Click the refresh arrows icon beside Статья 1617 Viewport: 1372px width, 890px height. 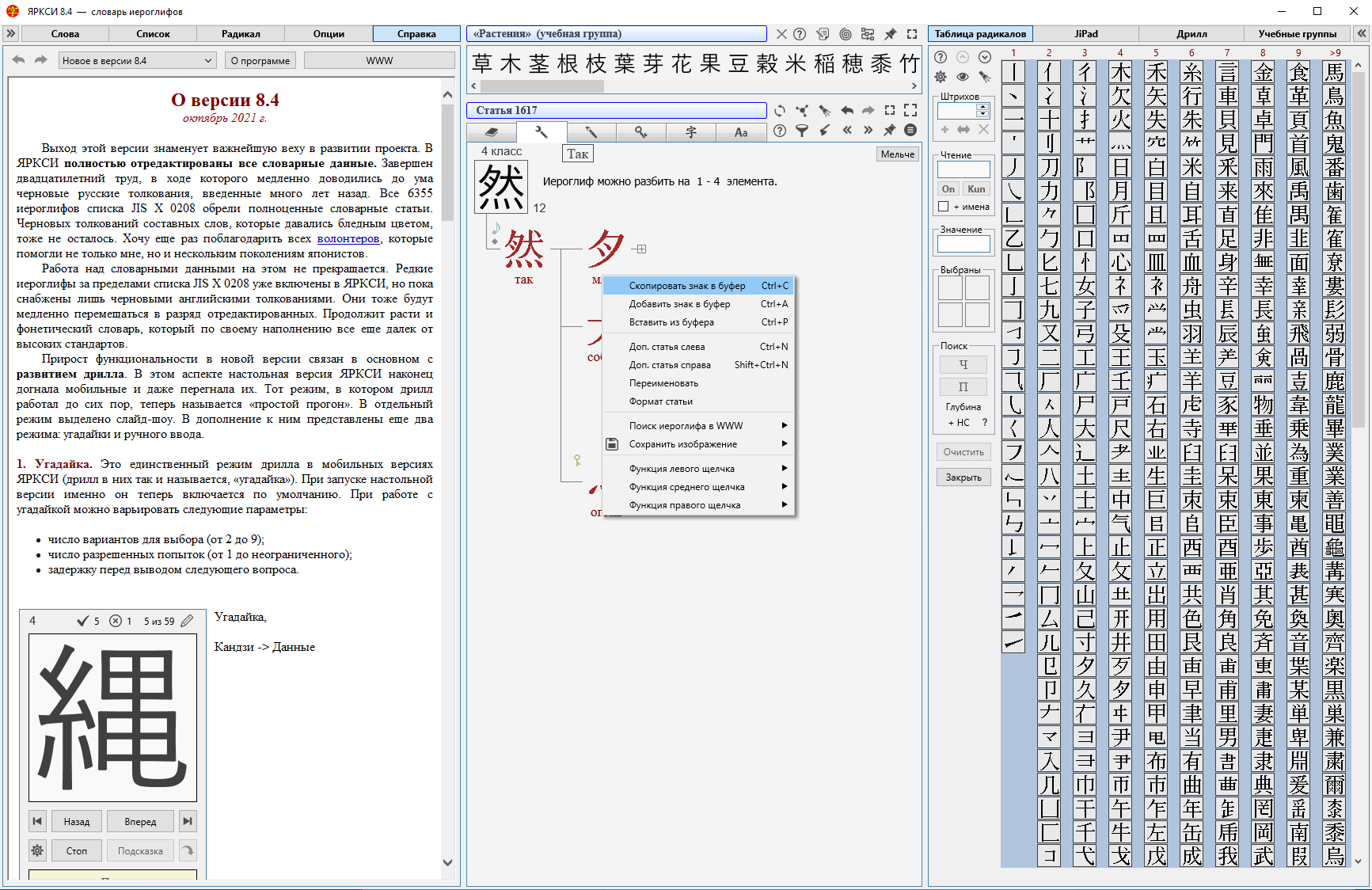(x=780, y=111)
